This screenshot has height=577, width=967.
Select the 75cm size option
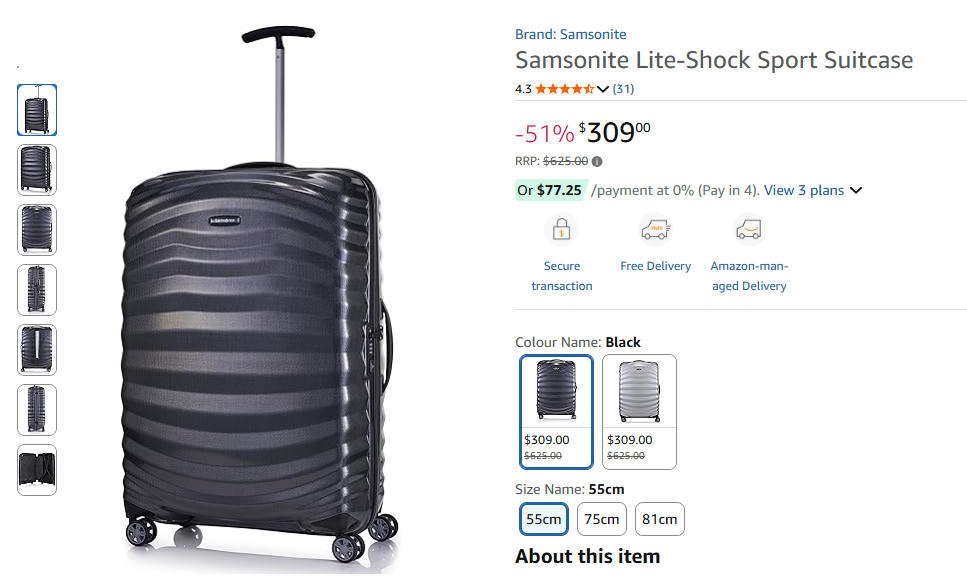click(602, 519)
